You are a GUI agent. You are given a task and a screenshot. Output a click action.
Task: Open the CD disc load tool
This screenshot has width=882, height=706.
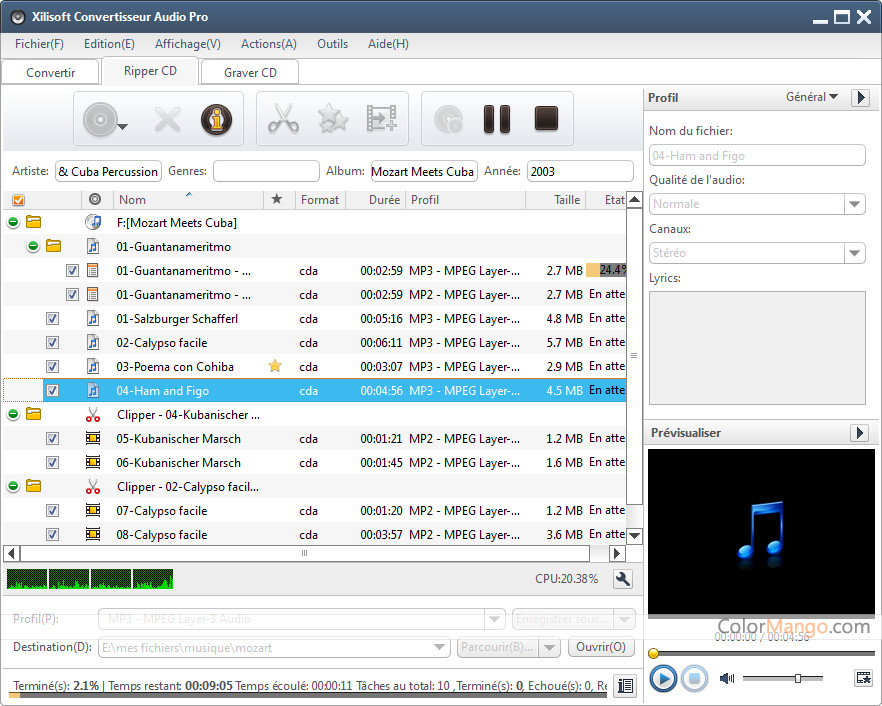tap(105, 119)
